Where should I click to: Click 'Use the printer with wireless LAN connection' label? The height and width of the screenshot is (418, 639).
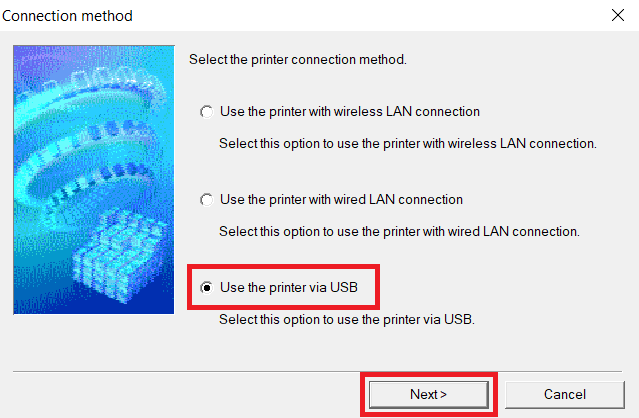pos(350,112)
